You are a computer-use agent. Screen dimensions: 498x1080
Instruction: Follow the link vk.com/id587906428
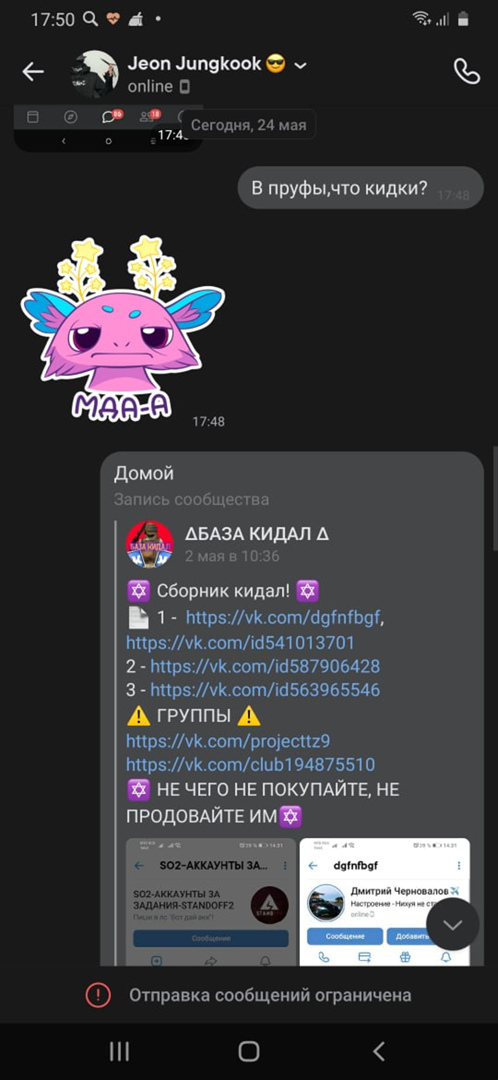click(264, 667)
